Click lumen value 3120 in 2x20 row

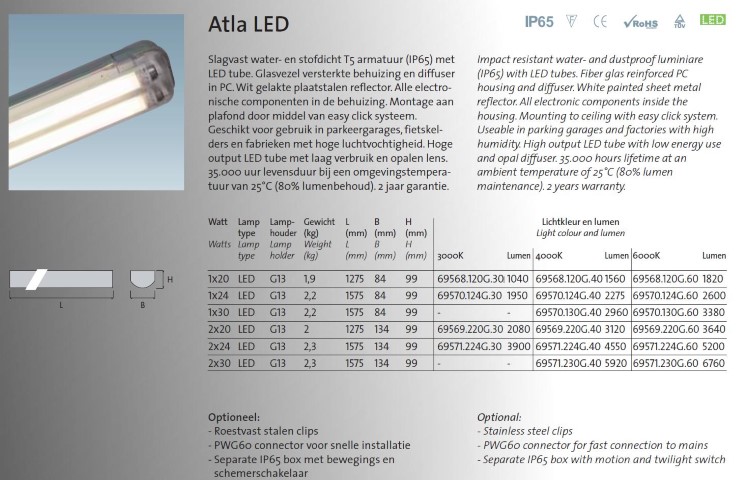tap(616, 329)
